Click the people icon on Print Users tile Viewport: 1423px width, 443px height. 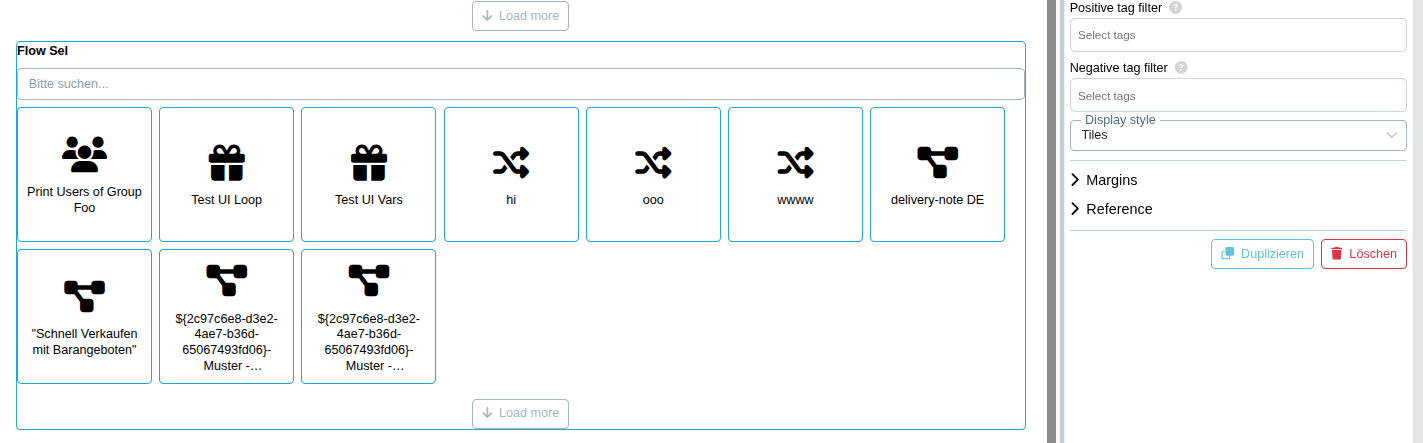pyautogui.click(x=84, y=154)
